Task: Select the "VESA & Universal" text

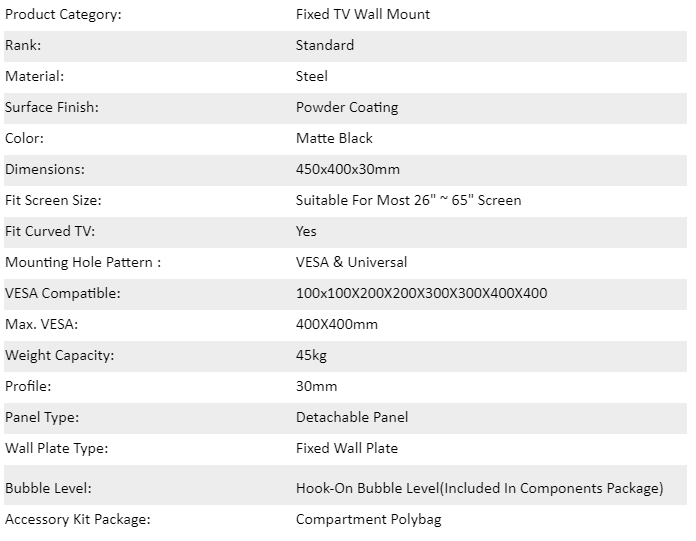Action: click(x=351, y=262)
